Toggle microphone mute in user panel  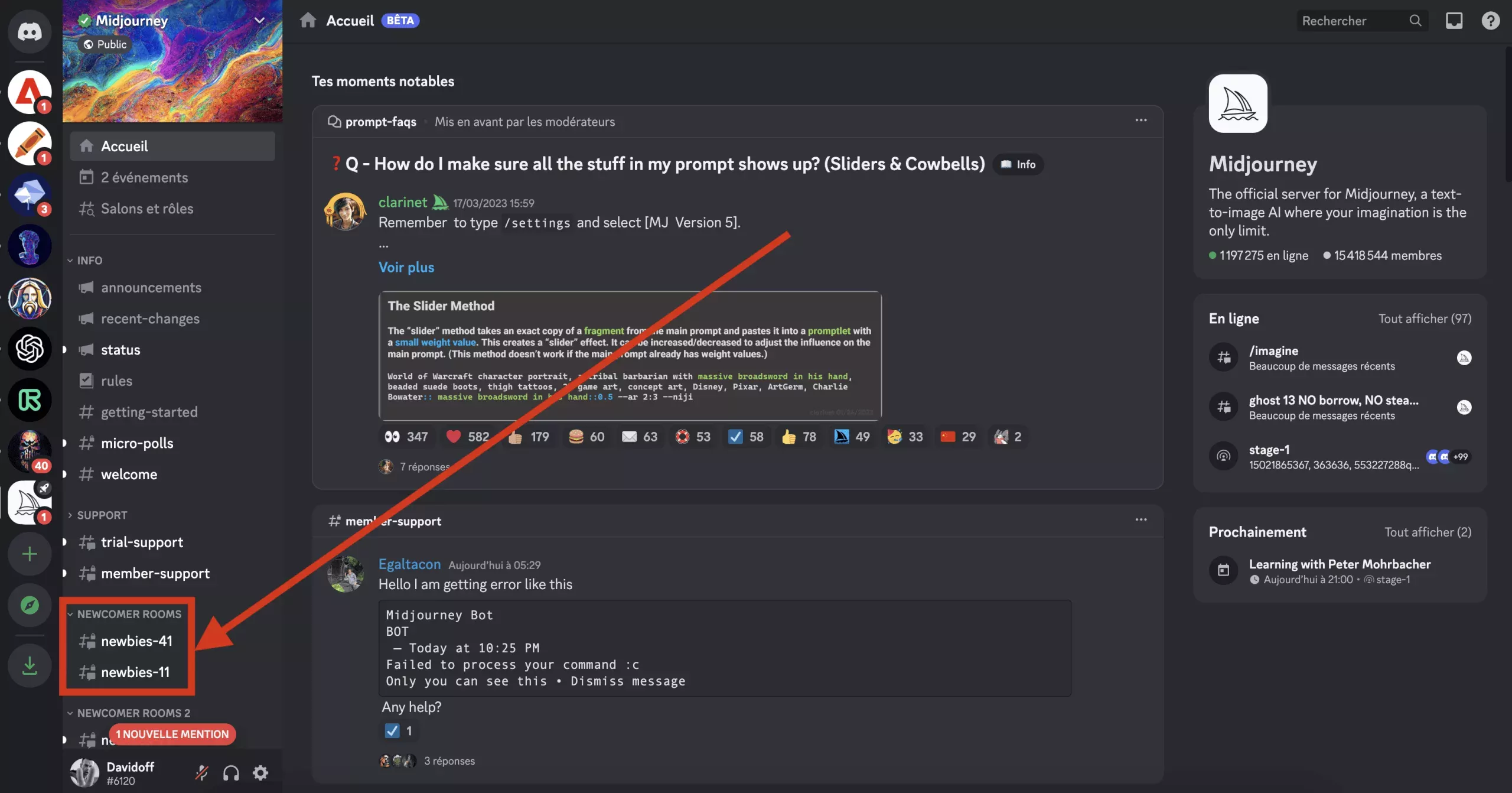201,772
